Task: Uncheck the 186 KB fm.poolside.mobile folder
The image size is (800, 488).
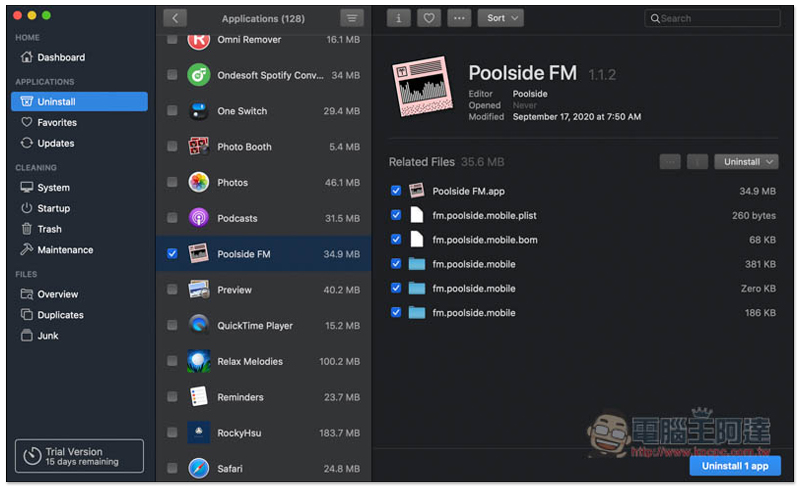Action: click(396, 312)
